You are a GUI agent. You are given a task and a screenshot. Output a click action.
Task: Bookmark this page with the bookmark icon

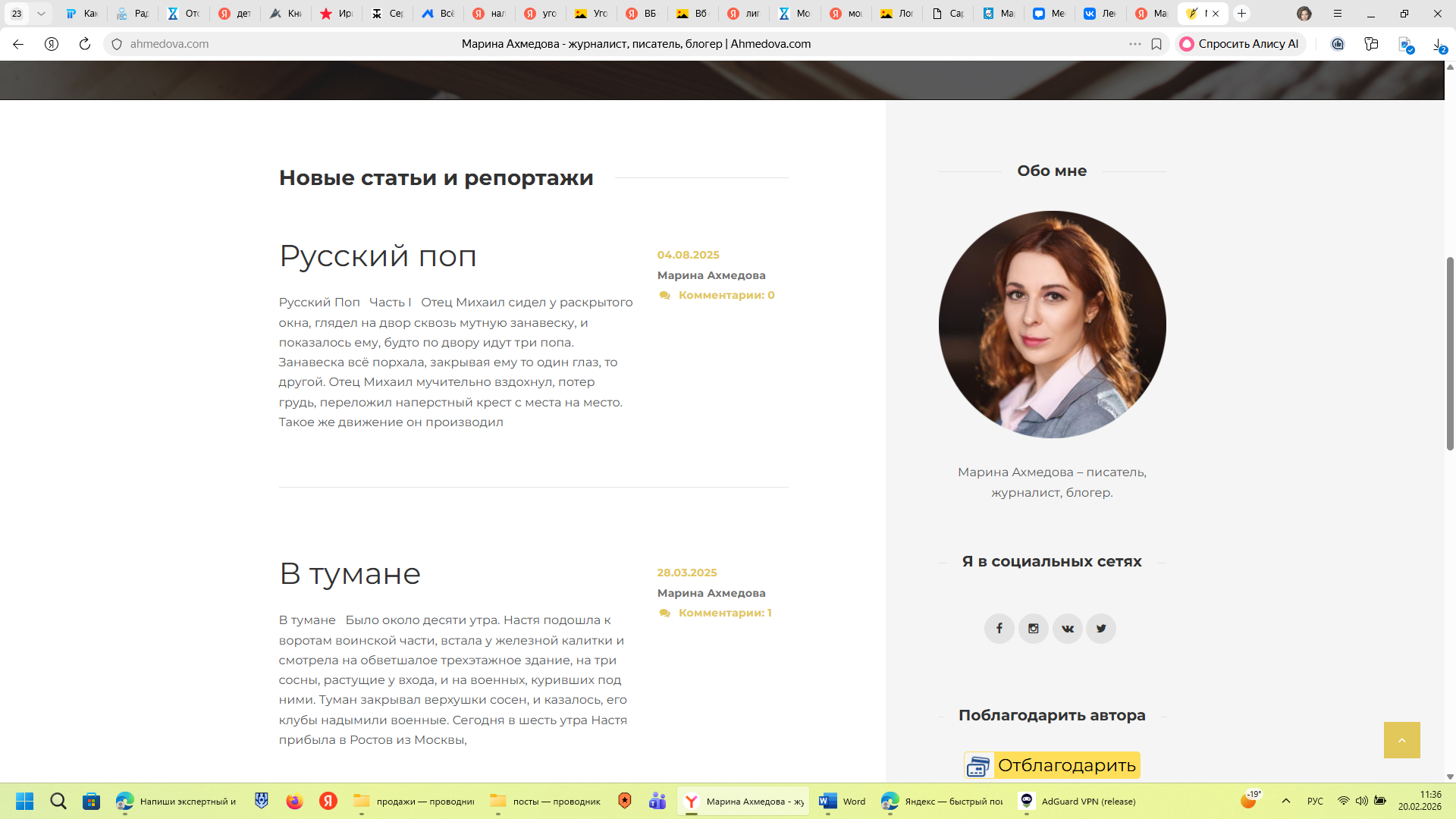coord(1156,44)
